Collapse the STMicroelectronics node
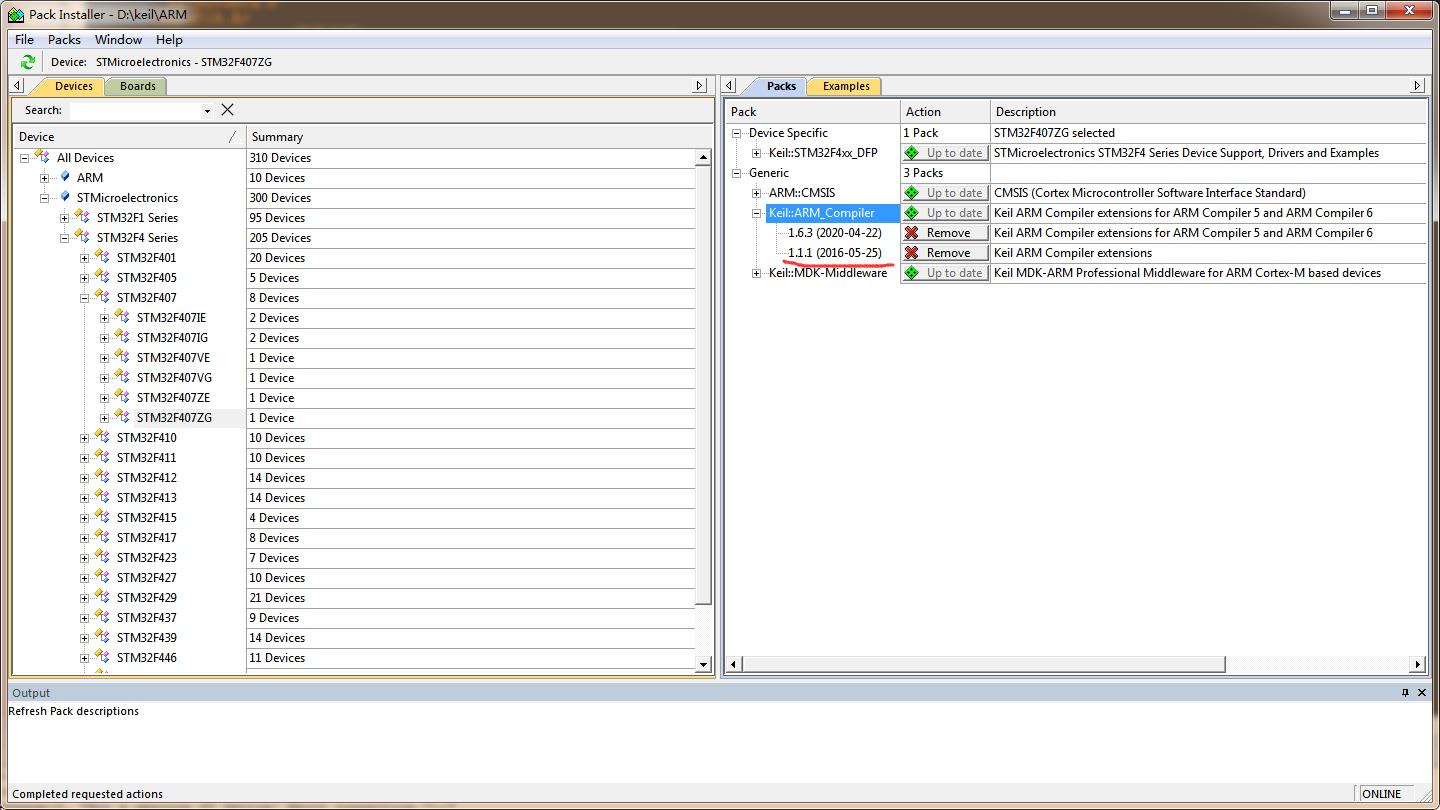1440x810 pixels. pyautogui.click(x=44, y=198)
